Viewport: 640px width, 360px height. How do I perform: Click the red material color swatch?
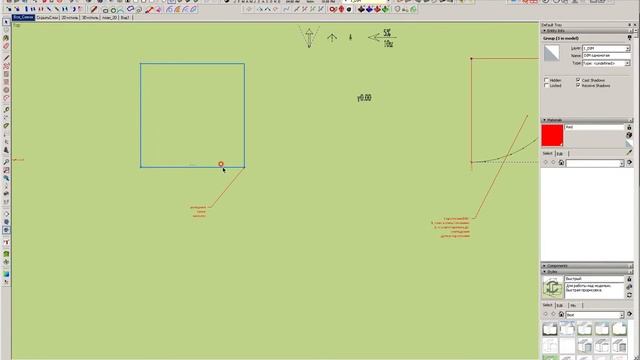[552, 135]
